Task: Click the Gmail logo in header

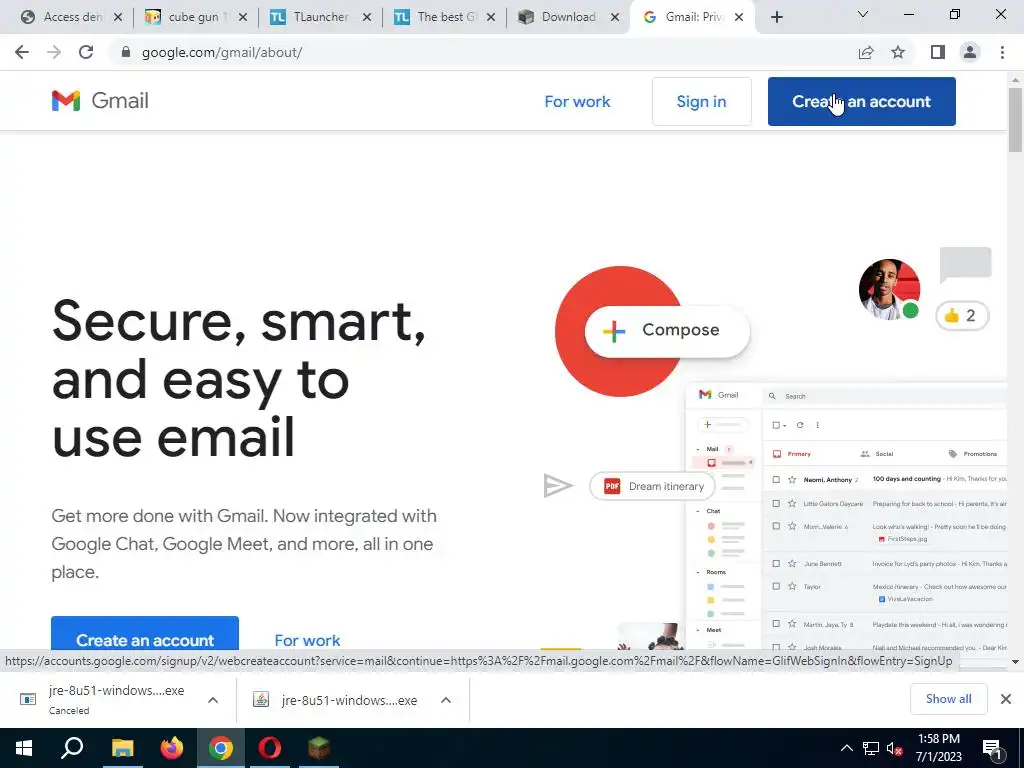Action: coord(100,101)
